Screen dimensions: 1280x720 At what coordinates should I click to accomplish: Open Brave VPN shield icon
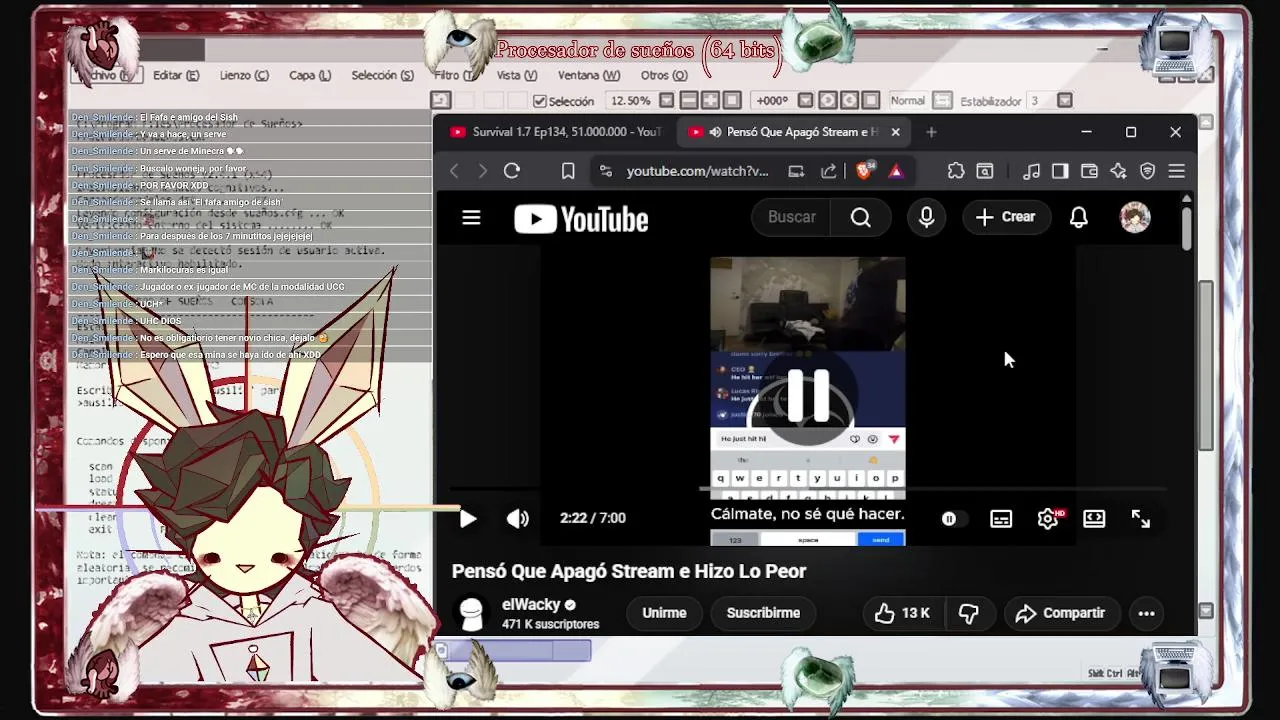click(x=1148, y=171)
